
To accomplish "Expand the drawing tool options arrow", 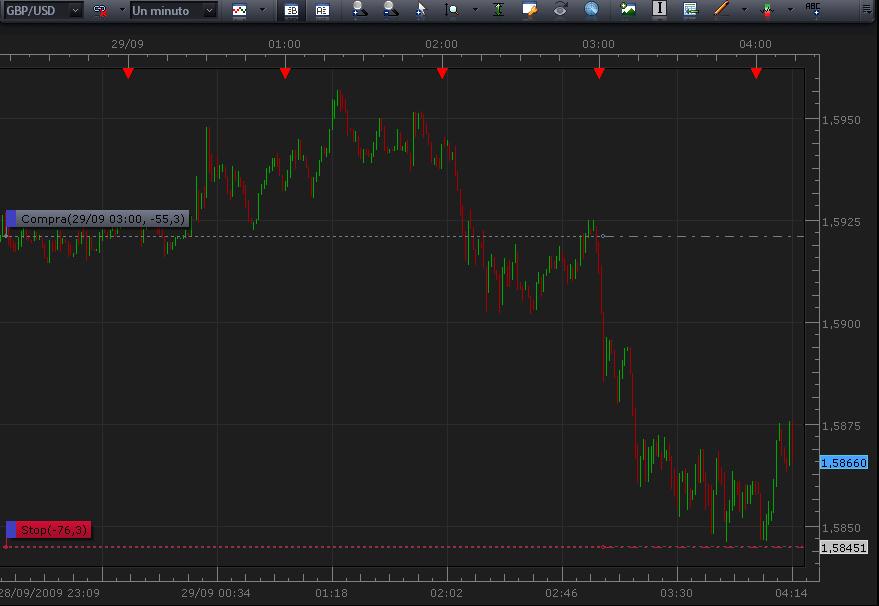I will 744,10.
